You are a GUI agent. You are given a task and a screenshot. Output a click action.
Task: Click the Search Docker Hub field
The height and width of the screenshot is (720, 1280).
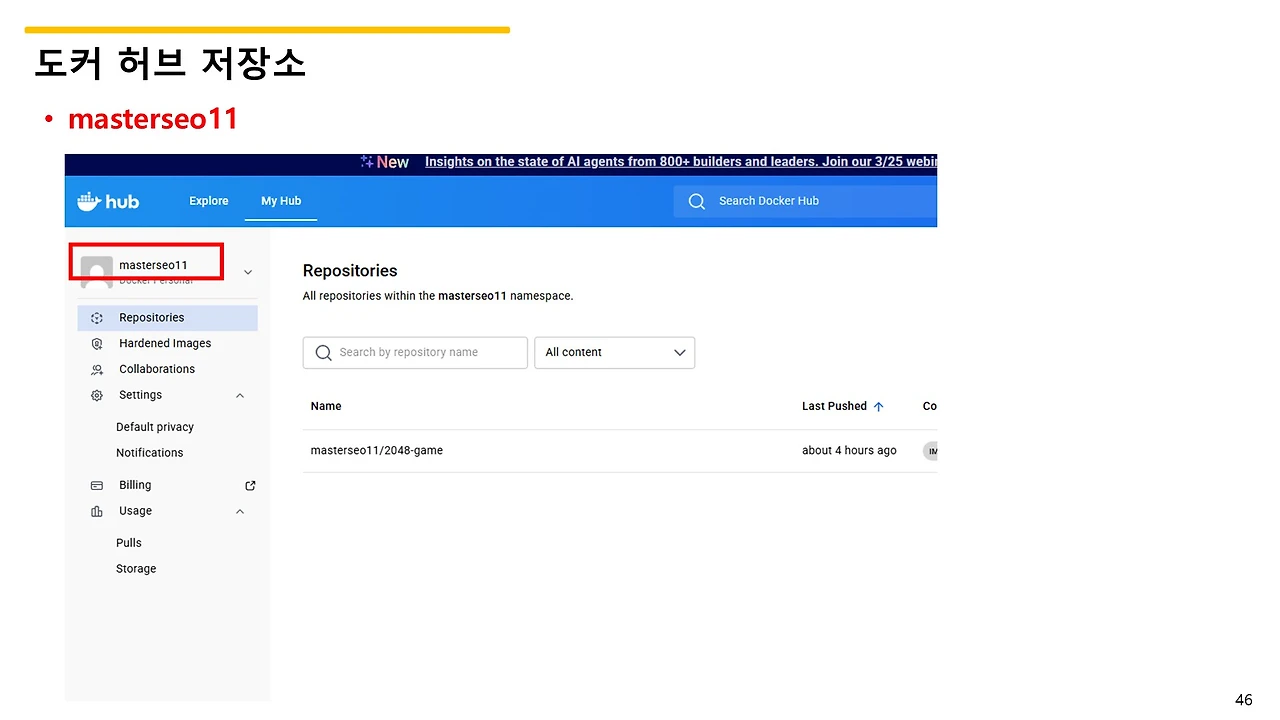click(x=805, y=201)
